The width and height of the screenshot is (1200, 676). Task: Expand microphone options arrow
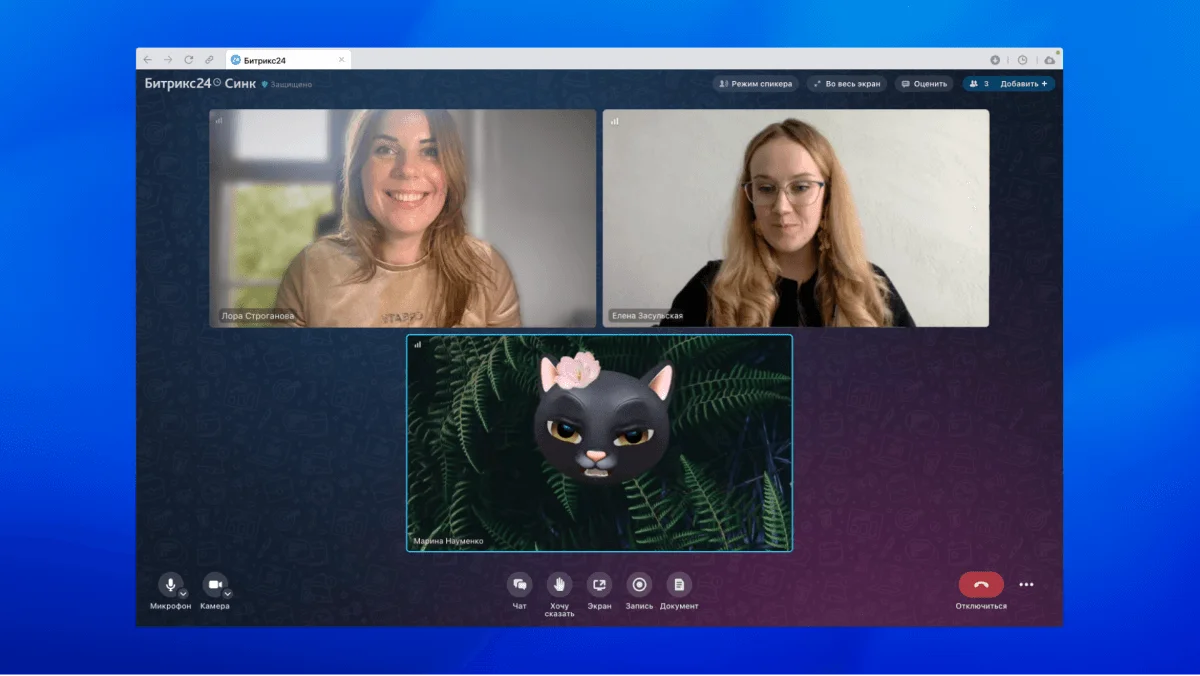click(184, 593)
